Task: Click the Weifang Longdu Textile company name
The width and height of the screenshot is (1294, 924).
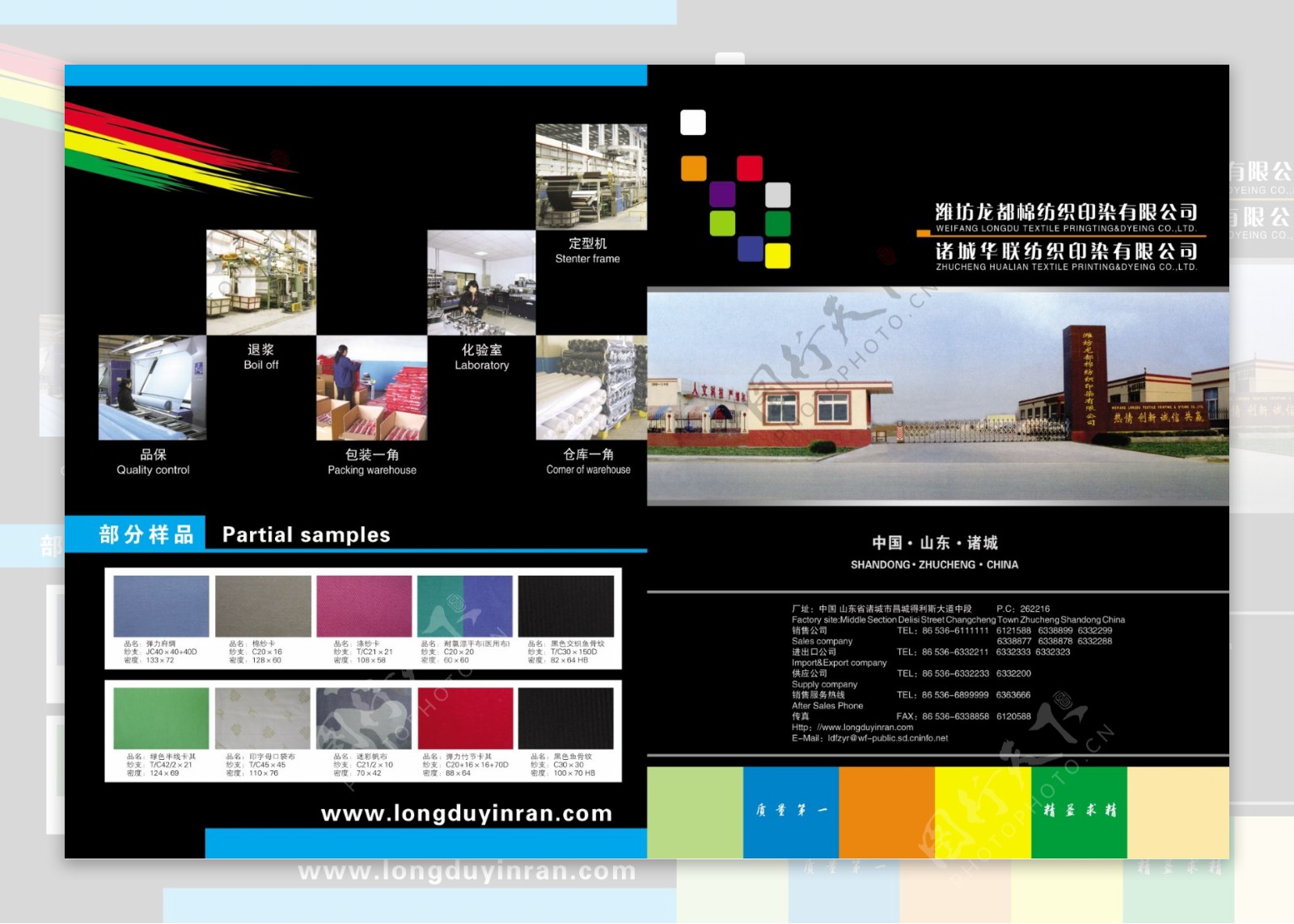Action: click(1066, 217)
